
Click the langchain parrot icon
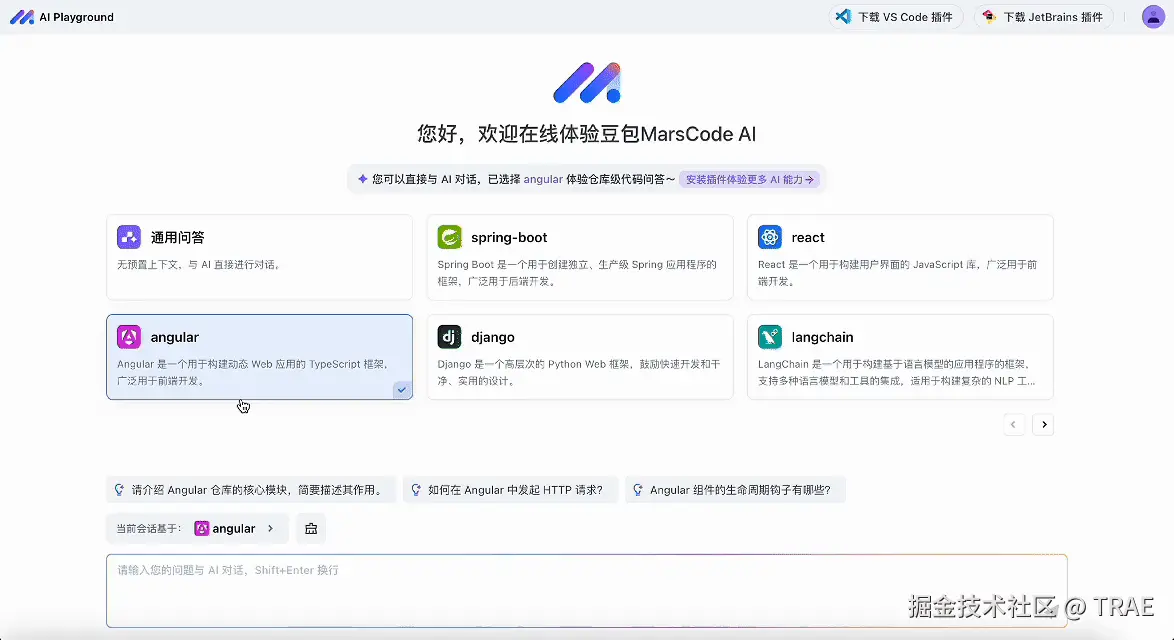770,337
